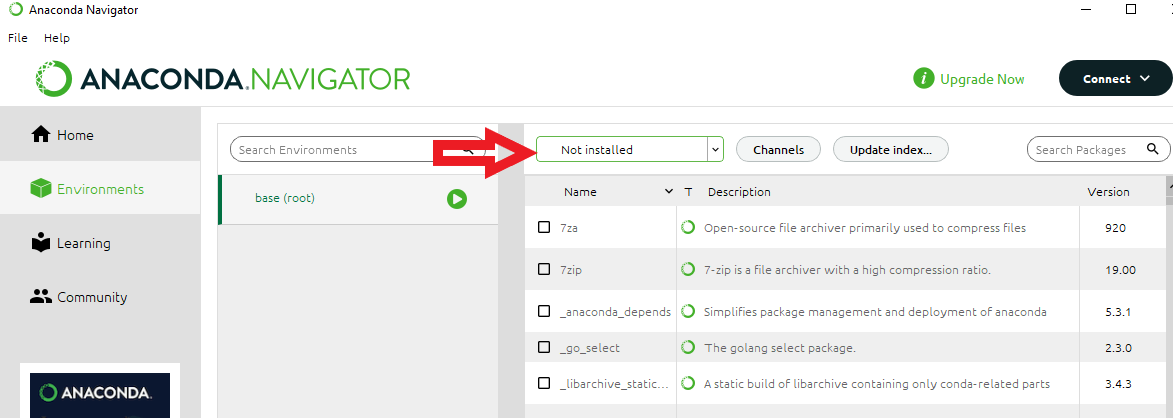Click the Upgrade Now link

click(982, 79)
